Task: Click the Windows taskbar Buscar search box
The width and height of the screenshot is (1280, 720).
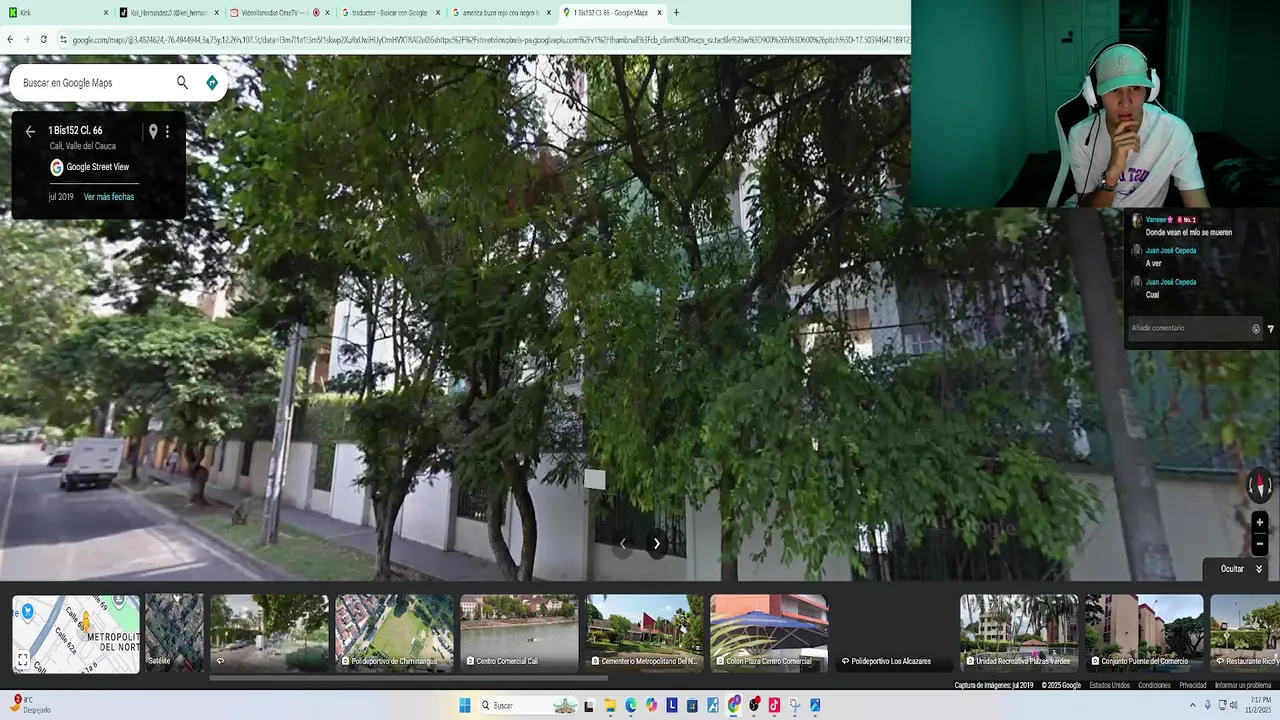Action: click(530, 705)
